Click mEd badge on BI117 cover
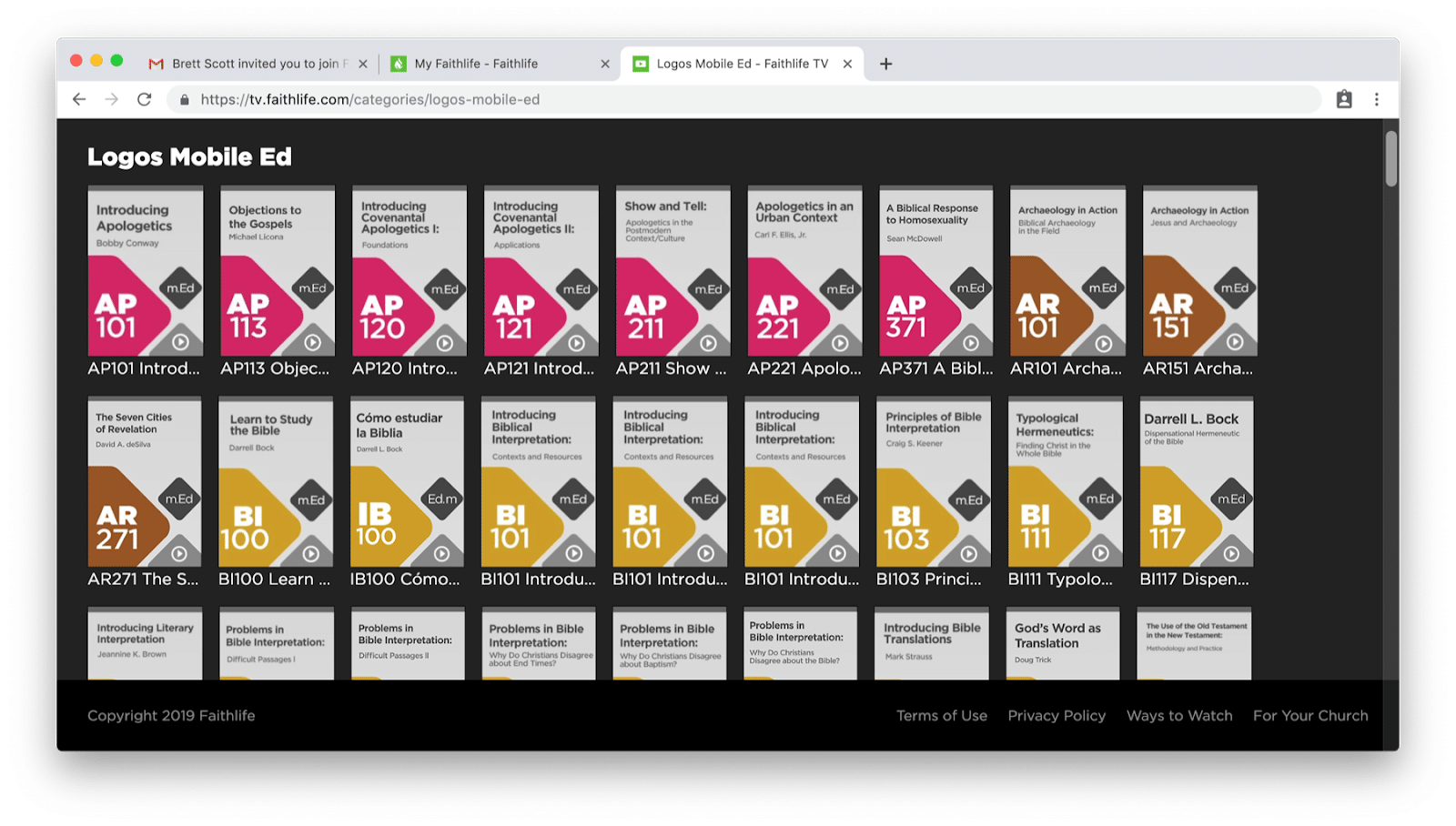Screen dimensions: 1456x826 click(1231, 499)
